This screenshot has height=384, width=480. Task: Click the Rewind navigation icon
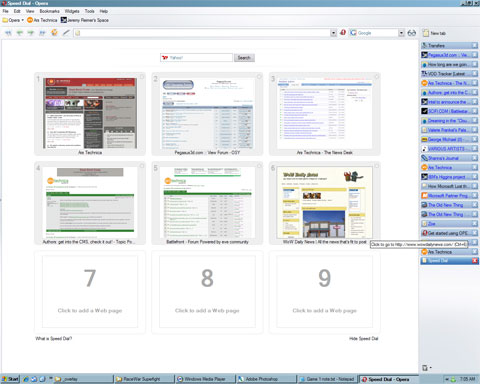(x=8, y=33)
